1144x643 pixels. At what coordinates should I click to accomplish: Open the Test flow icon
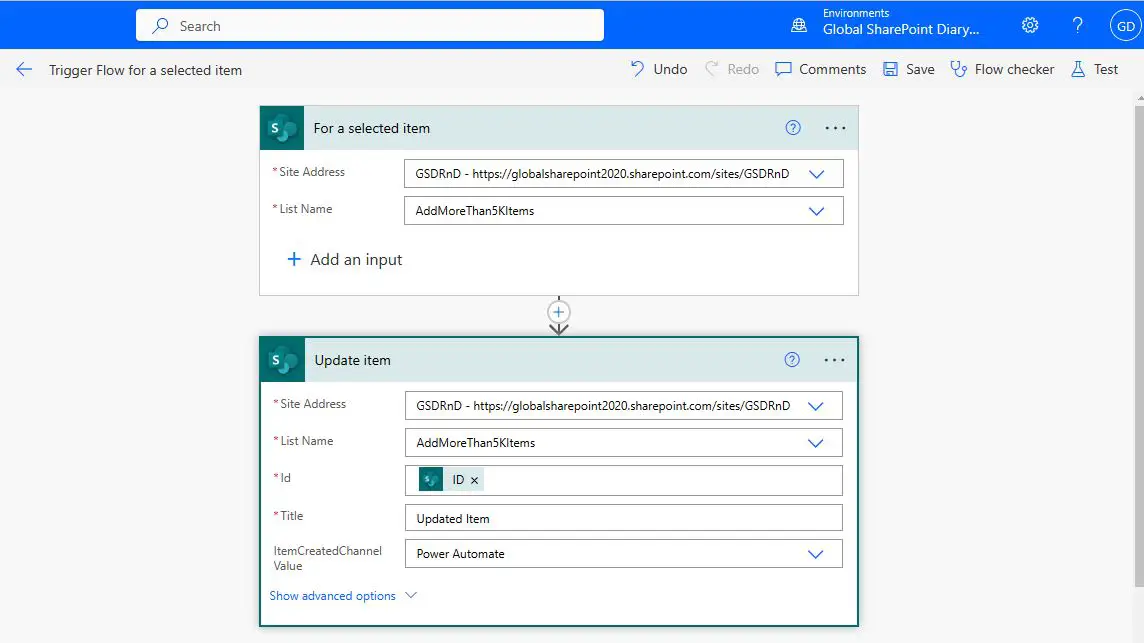(x=1077, y=69)
